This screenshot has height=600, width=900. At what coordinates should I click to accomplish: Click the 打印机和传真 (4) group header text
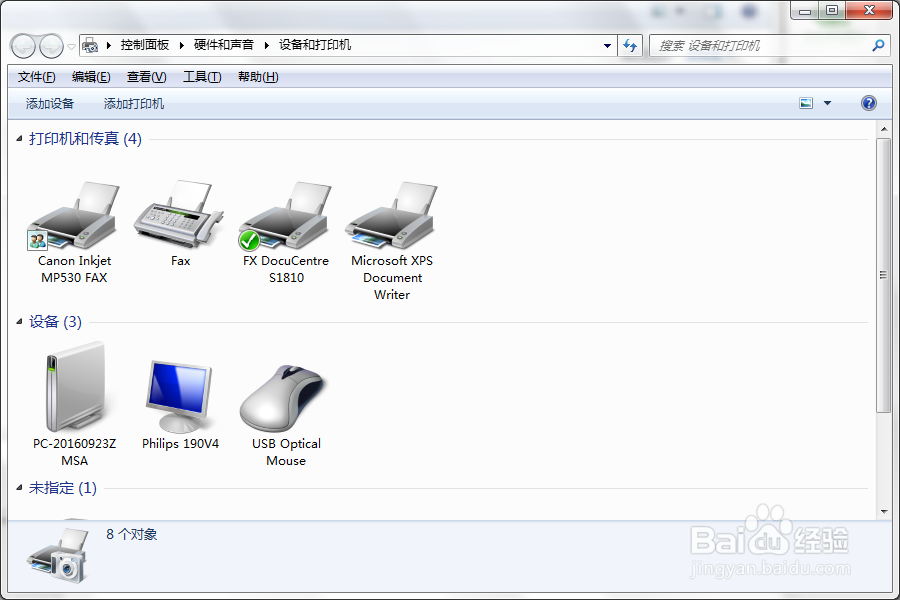click(x=86, y=138)
